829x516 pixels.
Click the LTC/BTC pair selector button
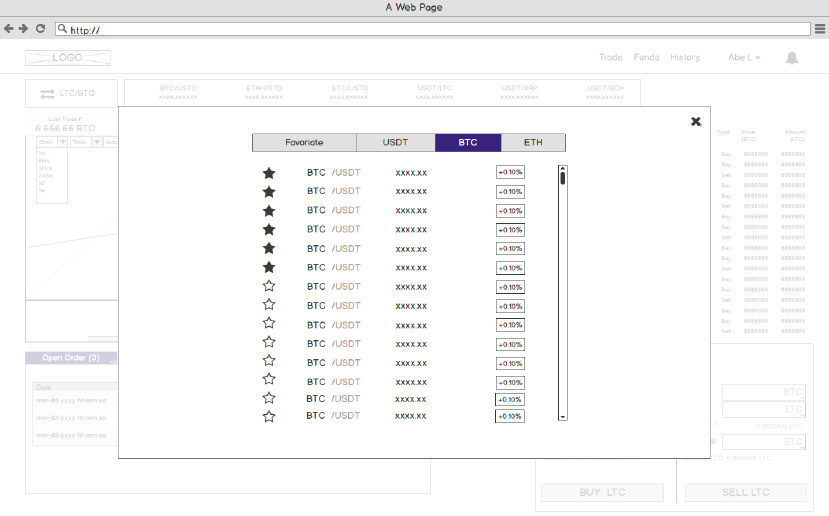pyautogui.click(x=71, y=94)
